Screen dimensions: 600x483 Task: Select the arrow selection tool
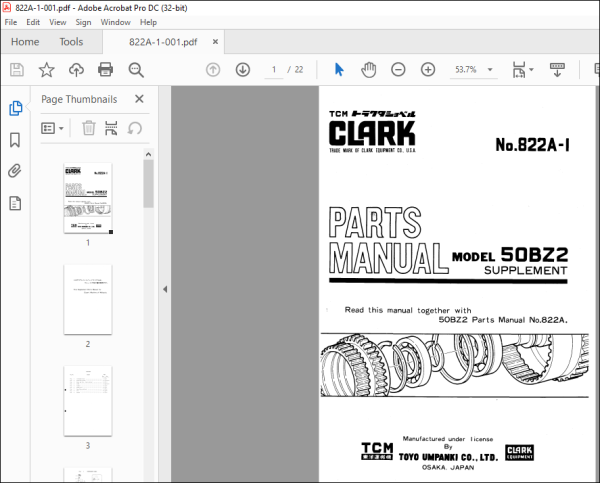[x=339, y=70]
